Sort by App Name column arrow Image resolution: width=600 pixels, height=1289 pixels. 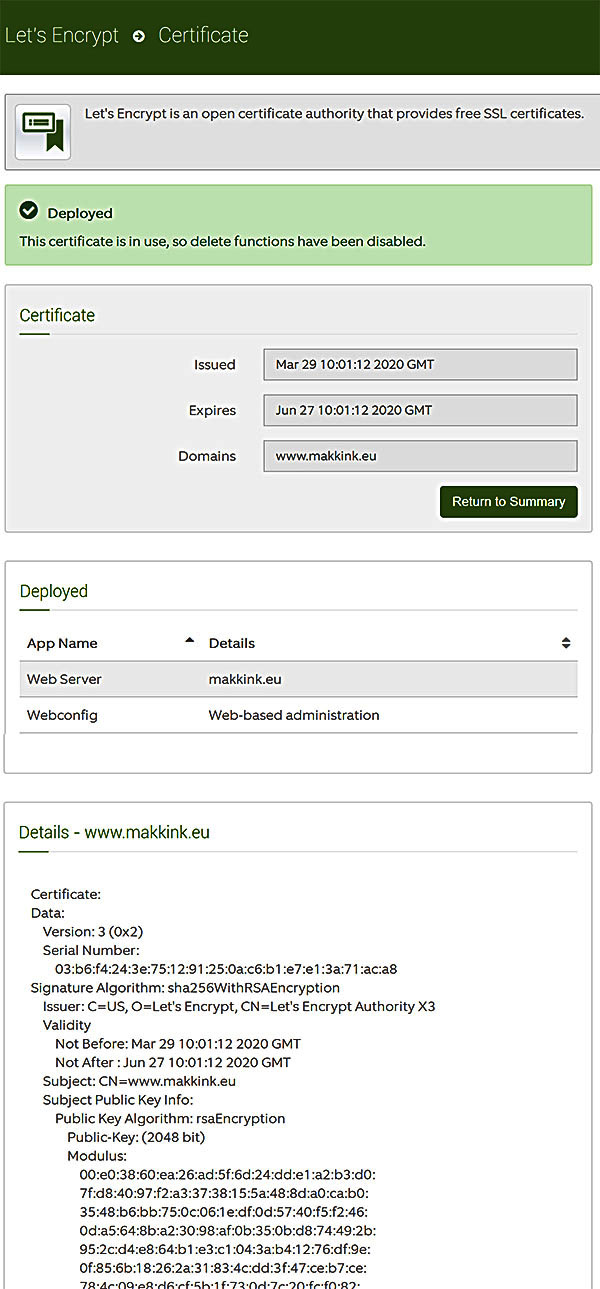(189, 641)
